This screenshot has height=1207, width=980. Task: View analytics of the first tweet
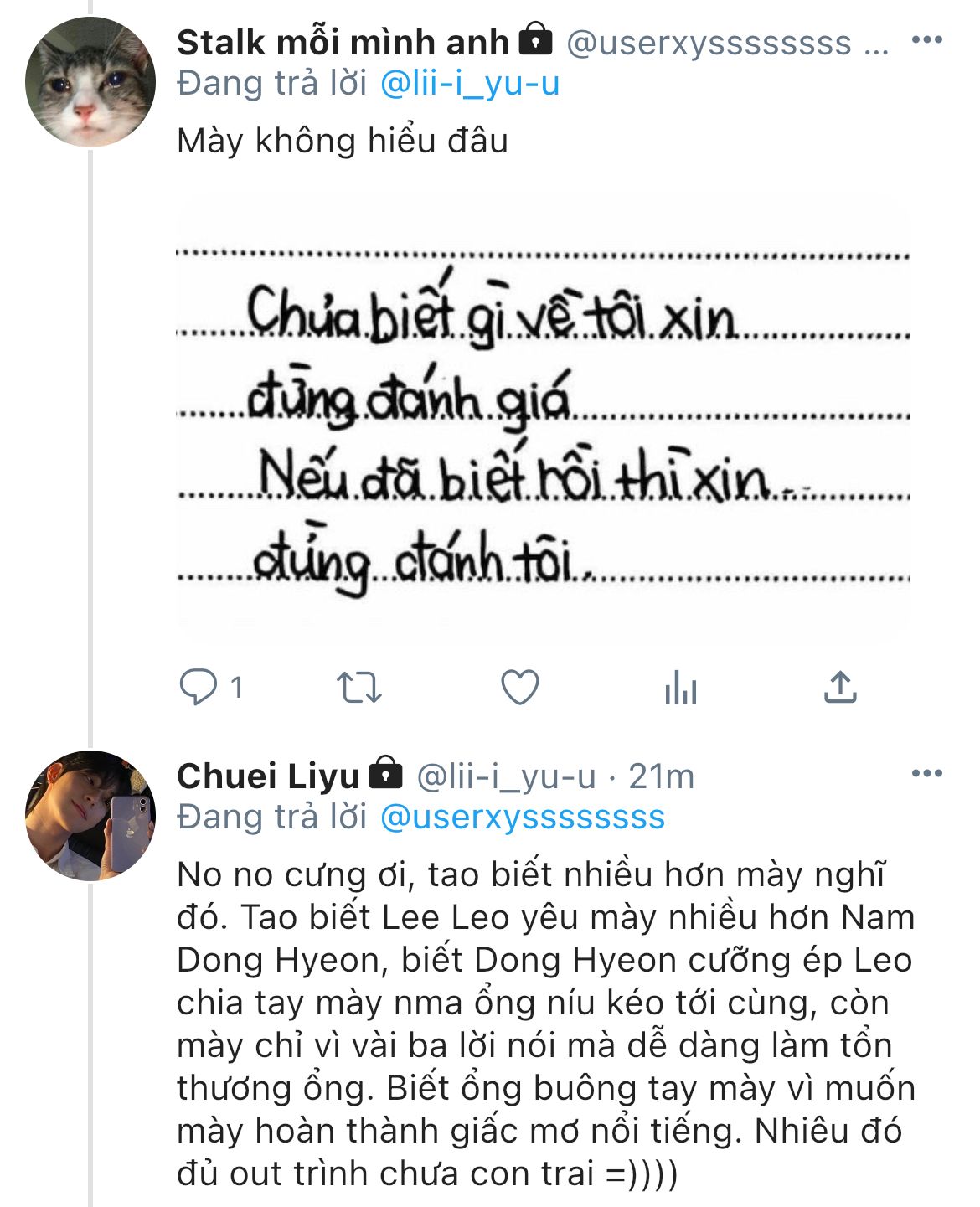[680, 688]
